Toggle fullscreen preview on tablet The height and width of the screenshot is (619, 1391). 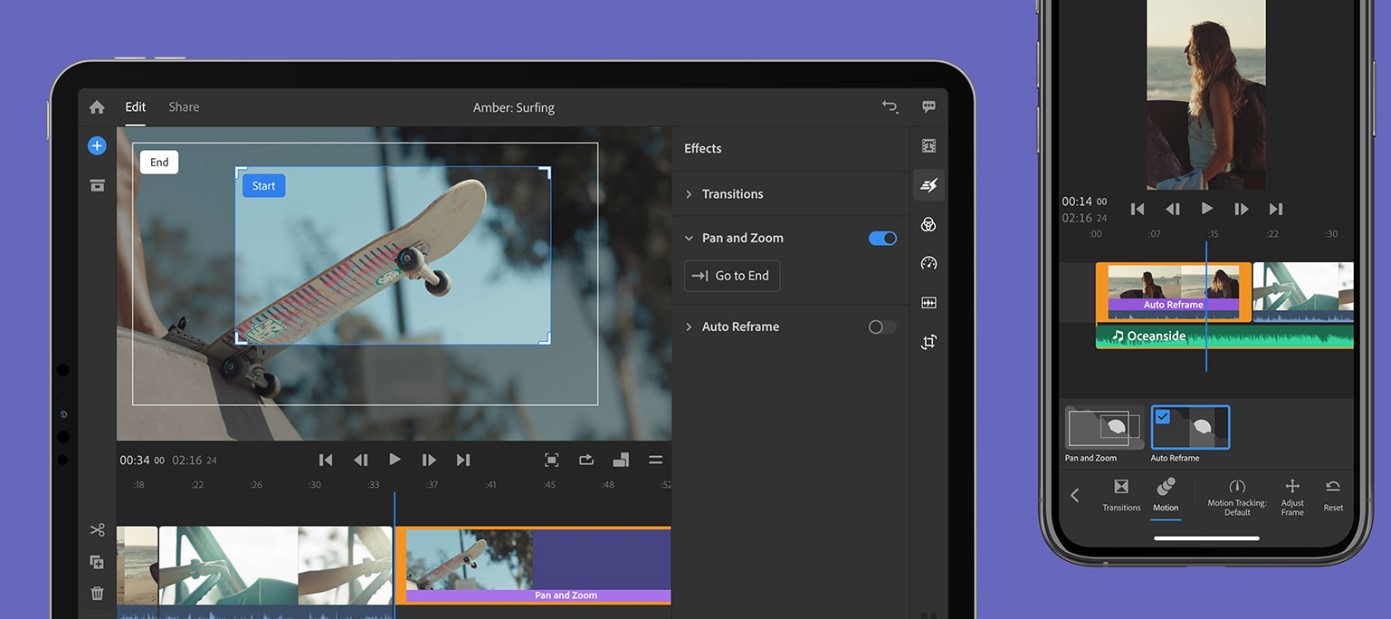click(x=551, y=460)
